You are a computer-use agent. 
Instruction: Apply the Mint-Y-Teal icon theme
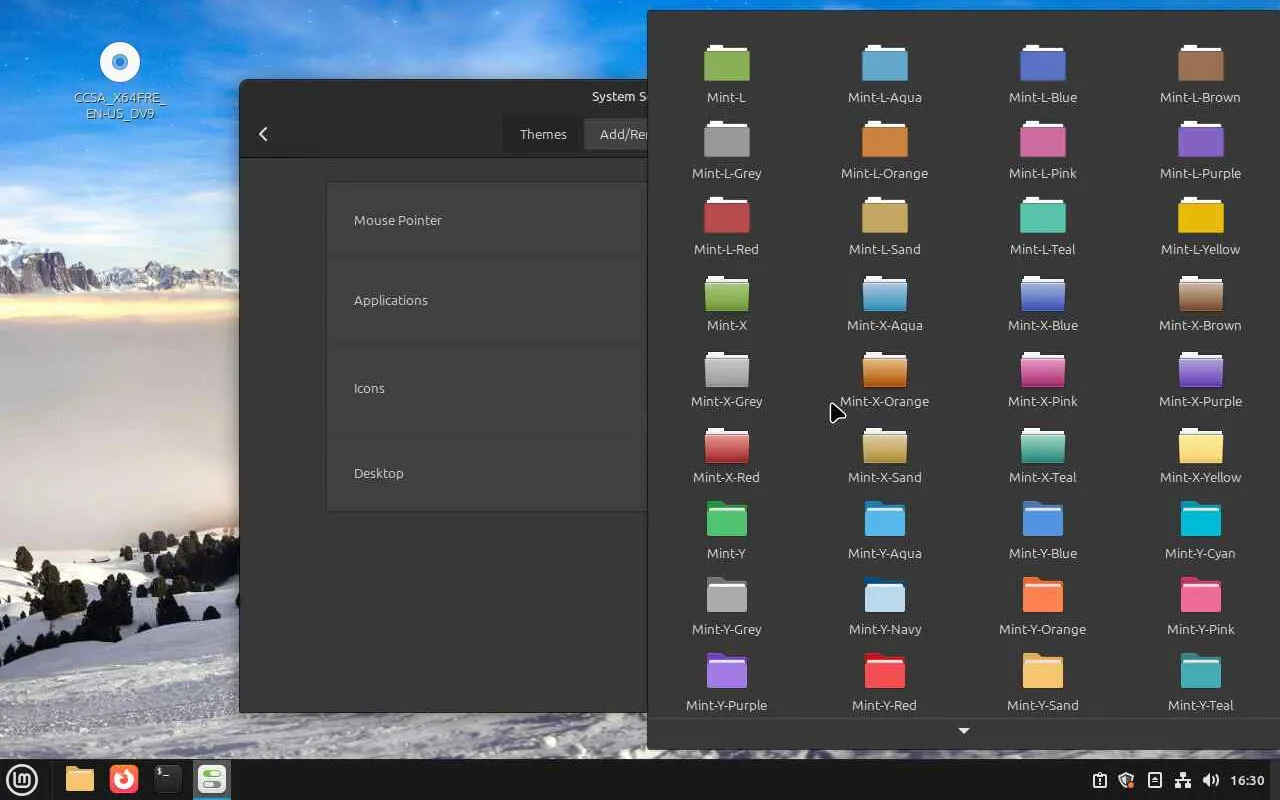click(x=1200, y=682)
